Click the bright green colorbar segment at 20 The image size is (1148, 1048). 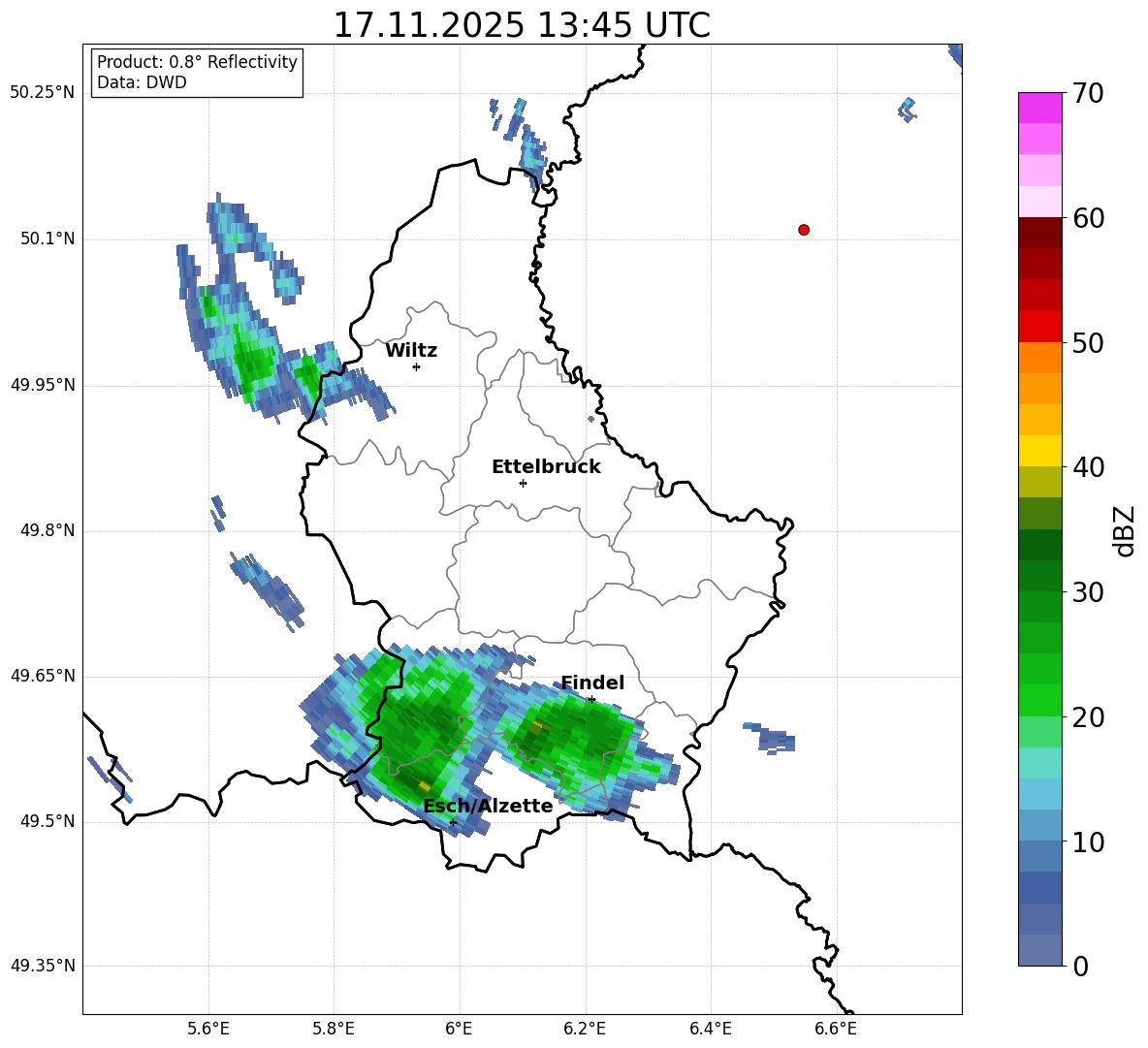pyautogui.click(x=1039, y=701)
